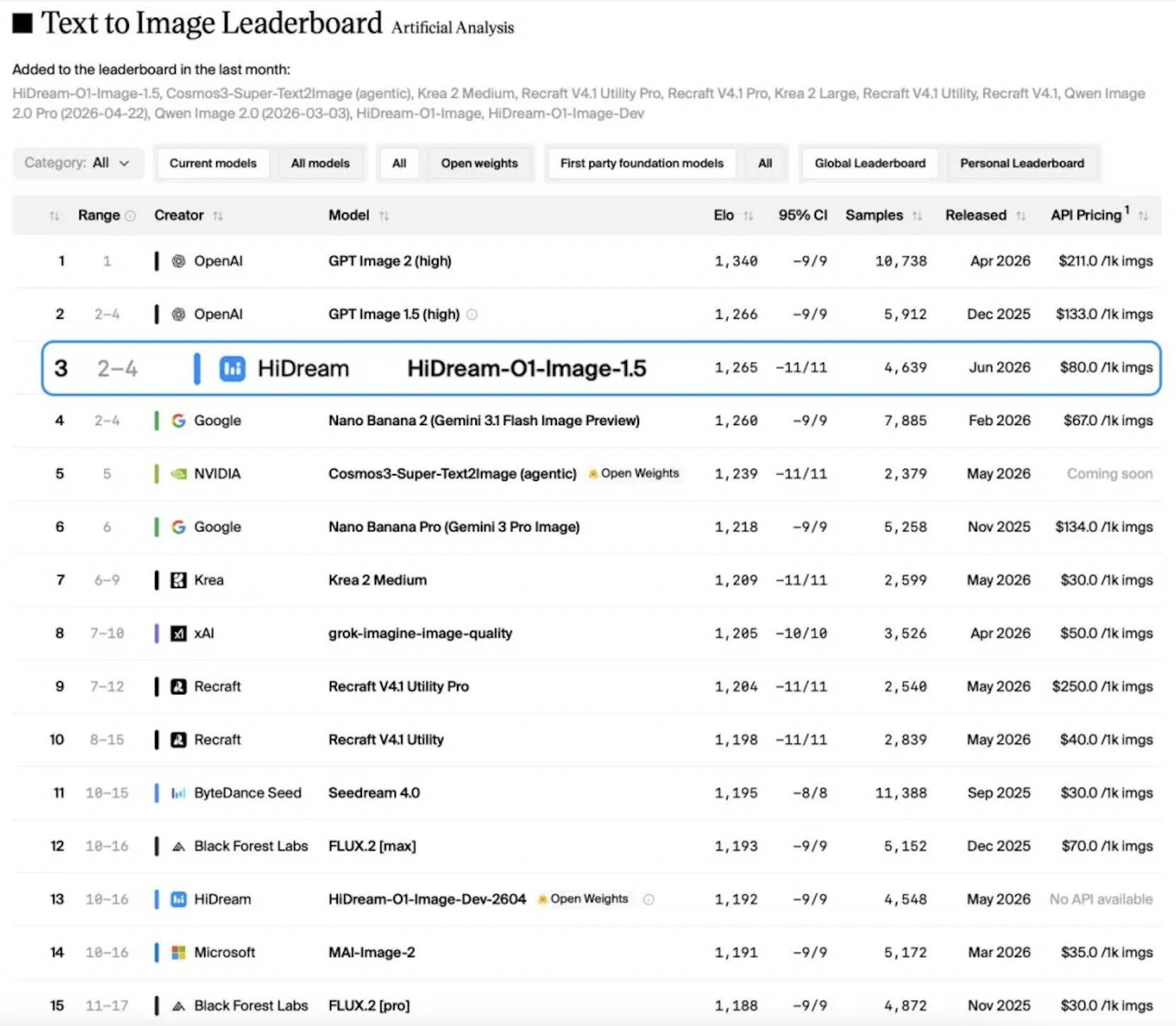Click the $211.0 /1k imgs price
Viewport: 1176px width, 1026px height.
[1105, 261]
